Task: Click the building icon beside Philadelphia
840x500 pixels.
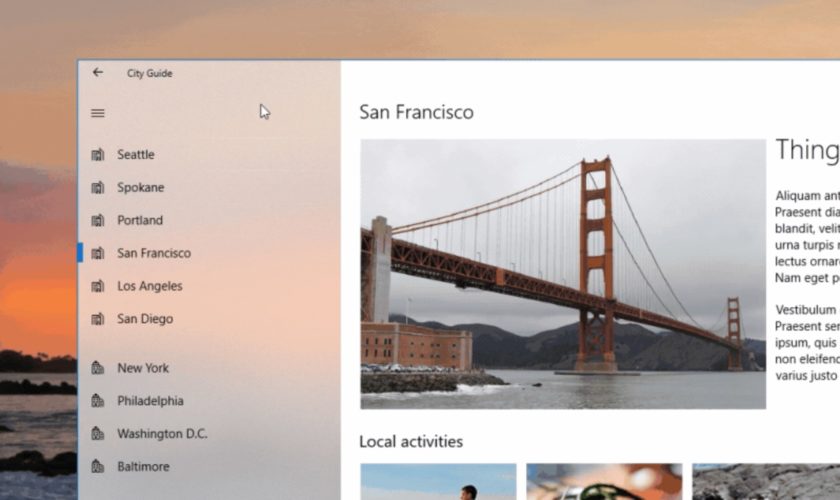Action: pos(98,401)
